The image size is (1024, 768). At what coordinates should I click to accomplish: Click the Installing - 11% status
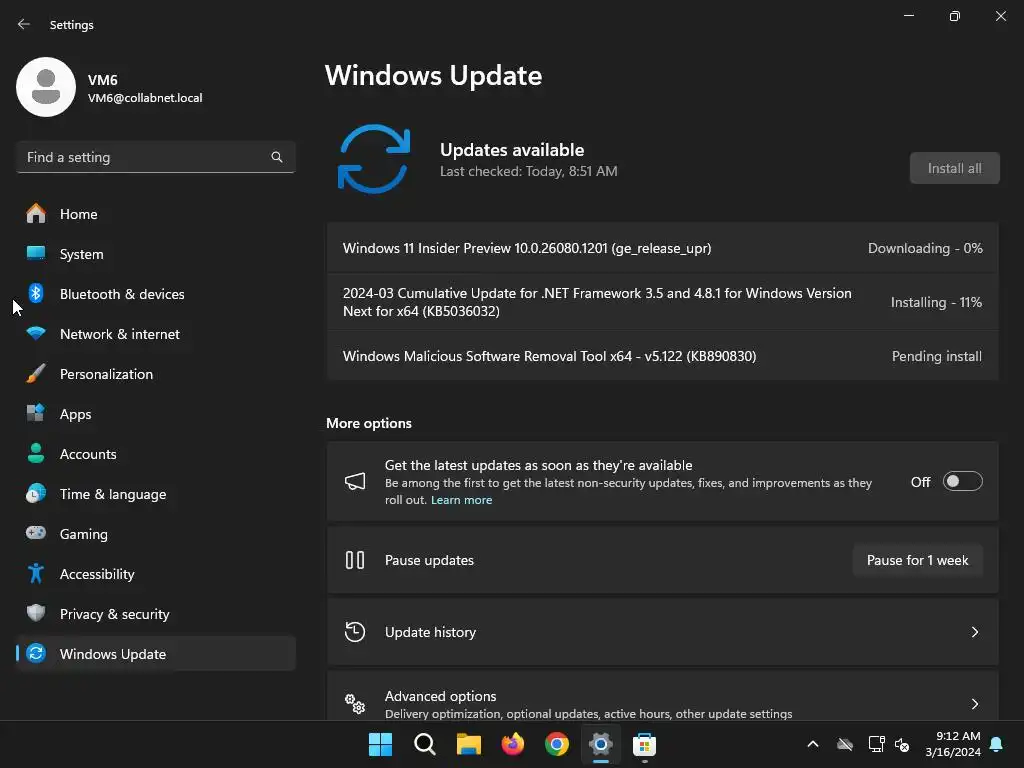coord(936,302)
